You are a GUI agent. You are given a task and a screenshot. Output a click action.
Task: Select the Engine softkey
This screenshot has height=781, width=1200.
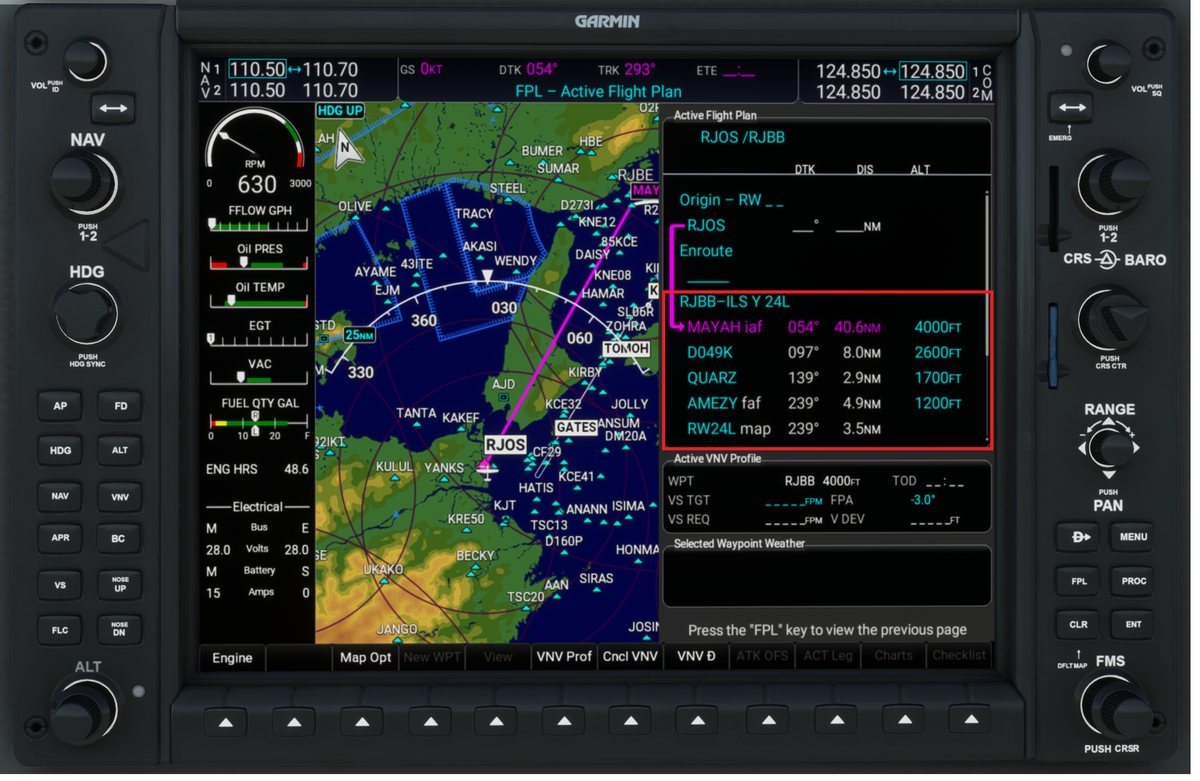pos(231,658)
